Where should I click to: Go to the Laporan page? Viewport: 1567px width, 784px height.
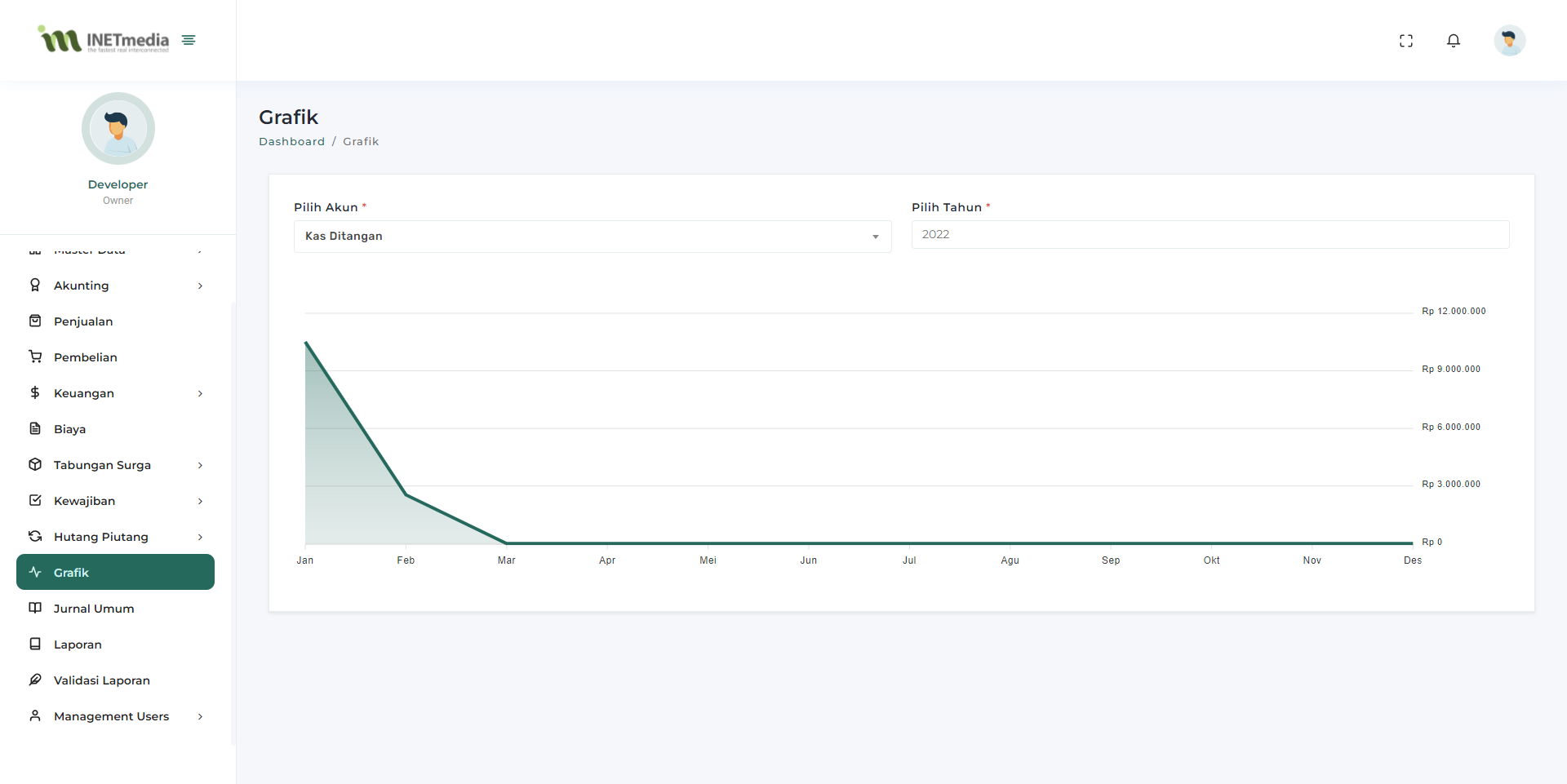[x=78, y=644]
